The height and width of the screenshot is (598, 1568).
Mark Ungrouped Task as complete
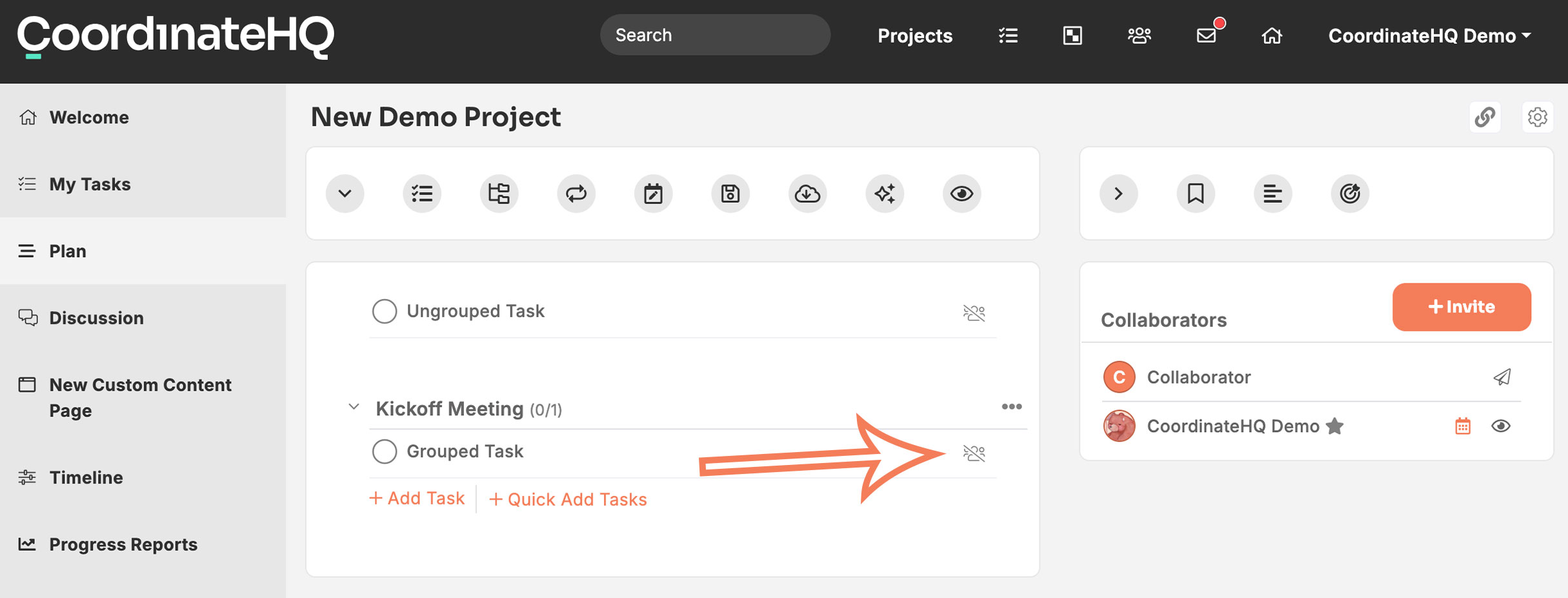pyautogui.click(x=385, y=311)
